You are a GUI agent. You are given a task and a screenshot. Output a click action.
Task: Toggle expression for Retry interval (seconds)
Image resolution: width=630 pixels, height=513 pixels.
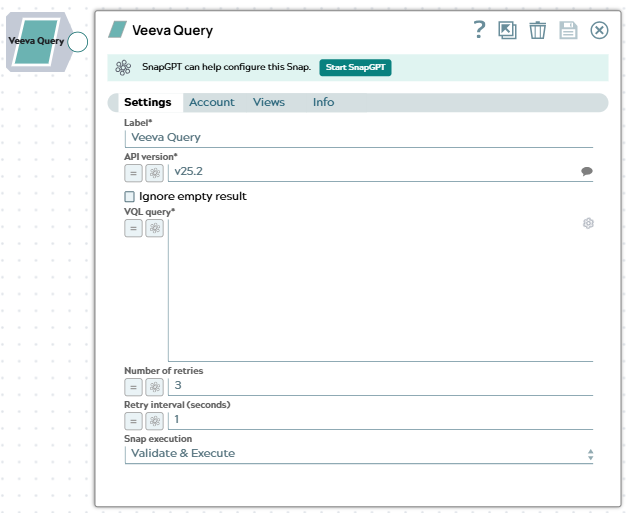(x=133, y=421)
